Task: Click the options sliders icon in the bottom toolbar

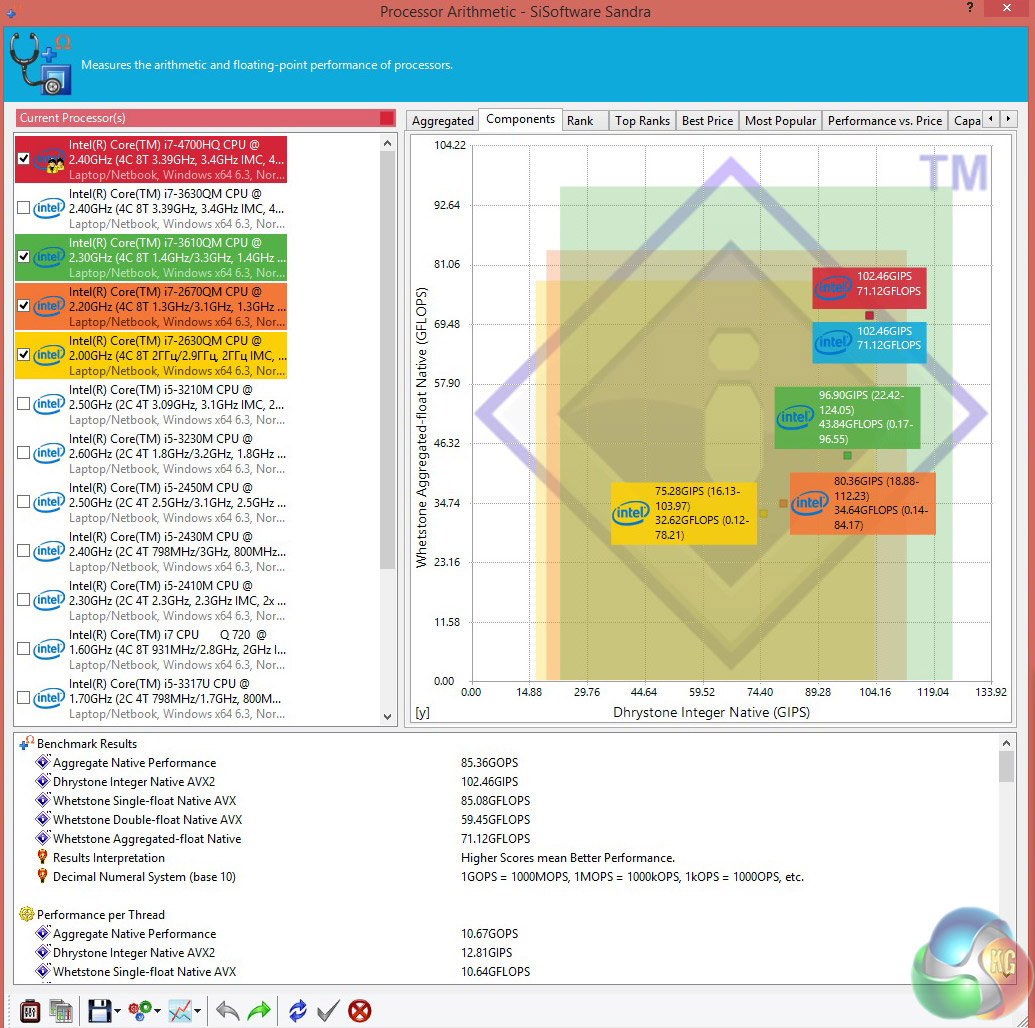Action: click(30, 1011)
